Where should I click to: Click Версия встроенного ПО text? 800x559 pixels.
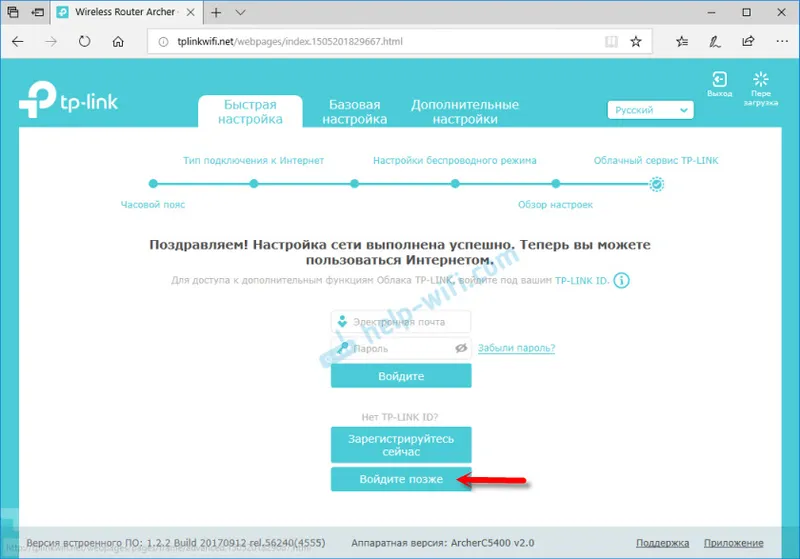[176, 543]
